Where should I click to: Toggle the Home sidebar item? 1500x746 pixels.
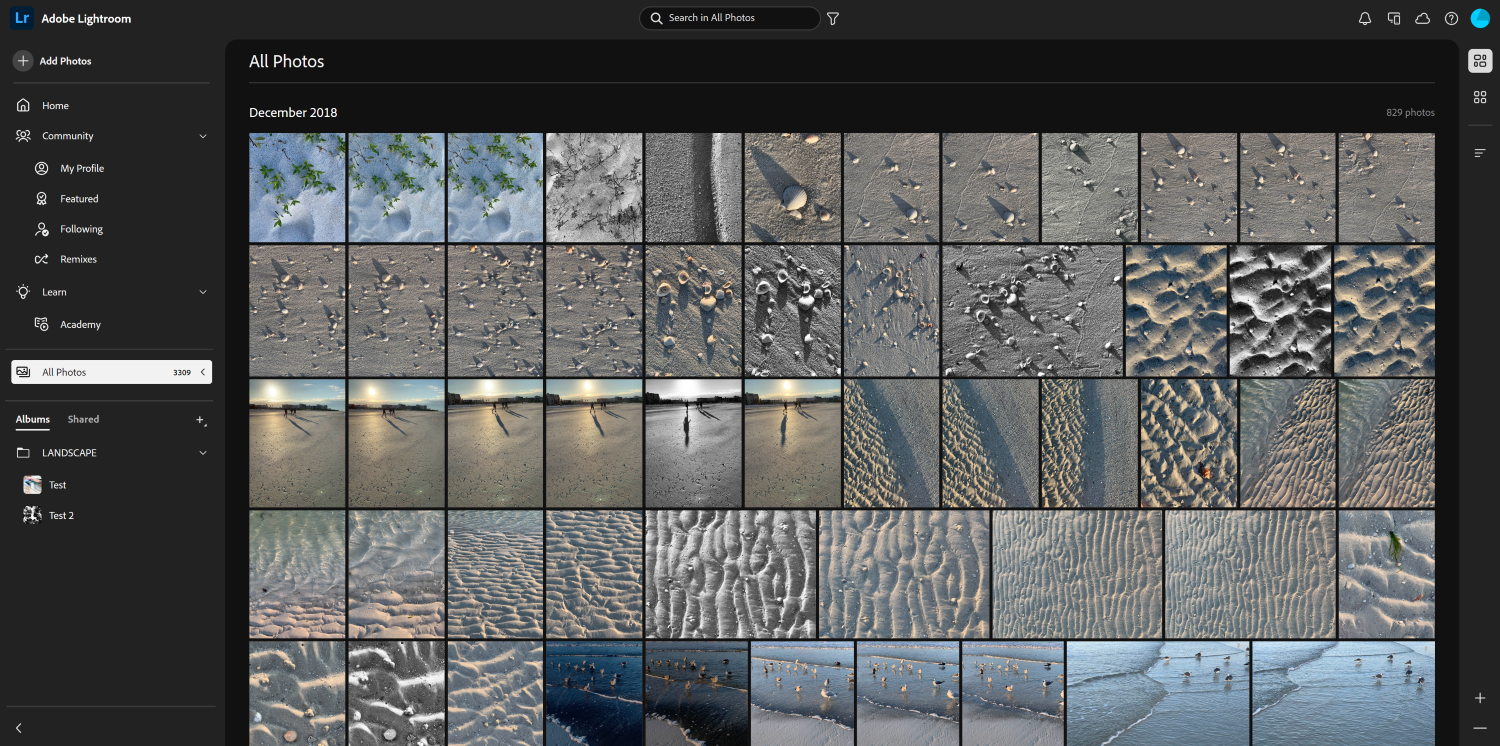54,105
